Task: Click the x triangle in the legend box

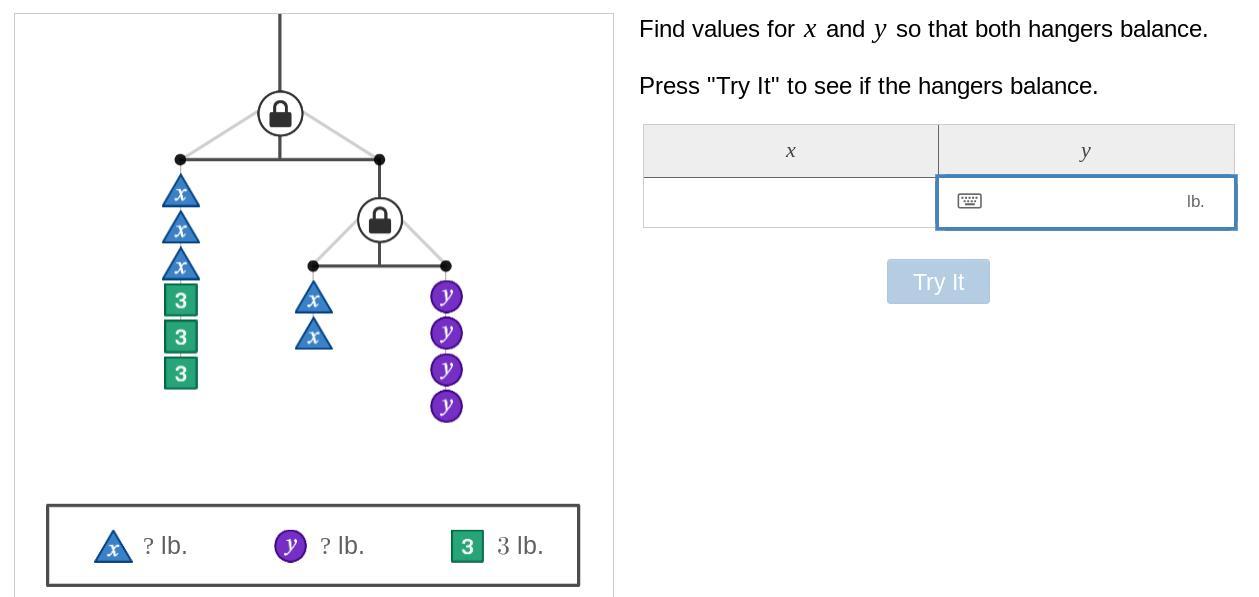Action: pos(113,547)
